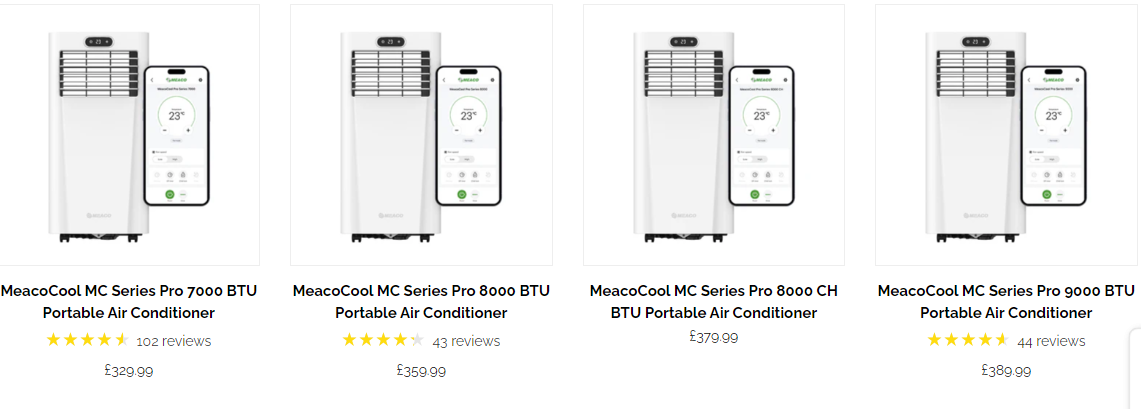Click the £329.99 price
The image size is (1141, 409).
point(129,371)
